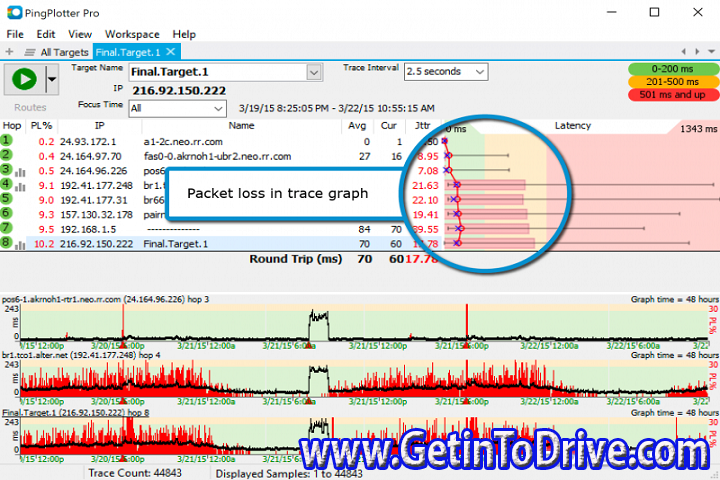Toggle the timeline graph icon for hop 3
This screenshot has height=480, width=720.
pos(20,173)
